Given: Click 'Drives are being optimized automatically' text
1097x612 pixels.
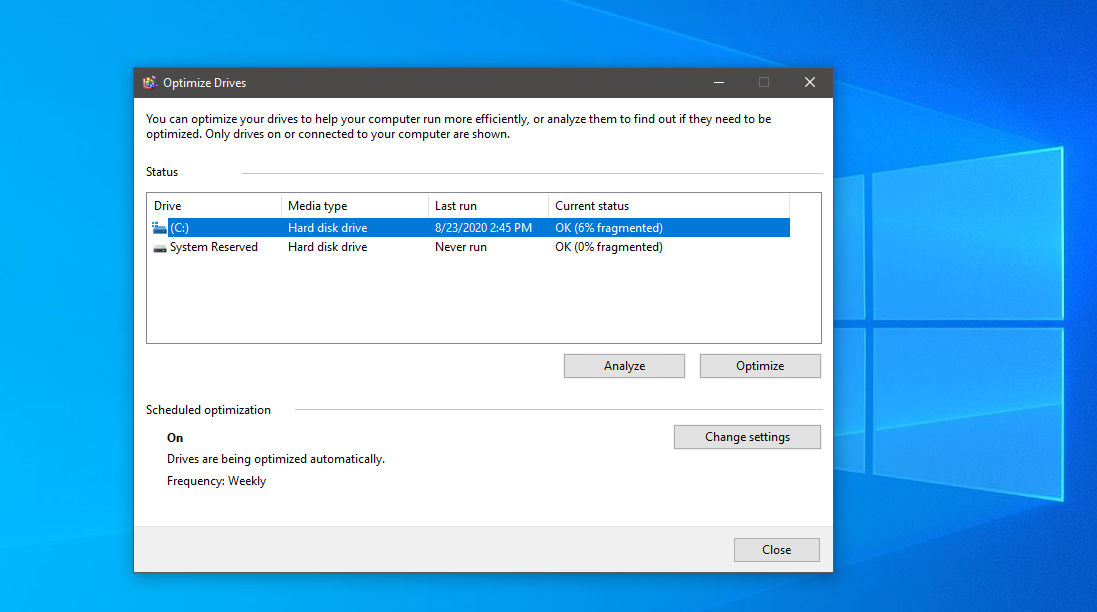Looking at the screenshot, I should click(x=276, y=460).
